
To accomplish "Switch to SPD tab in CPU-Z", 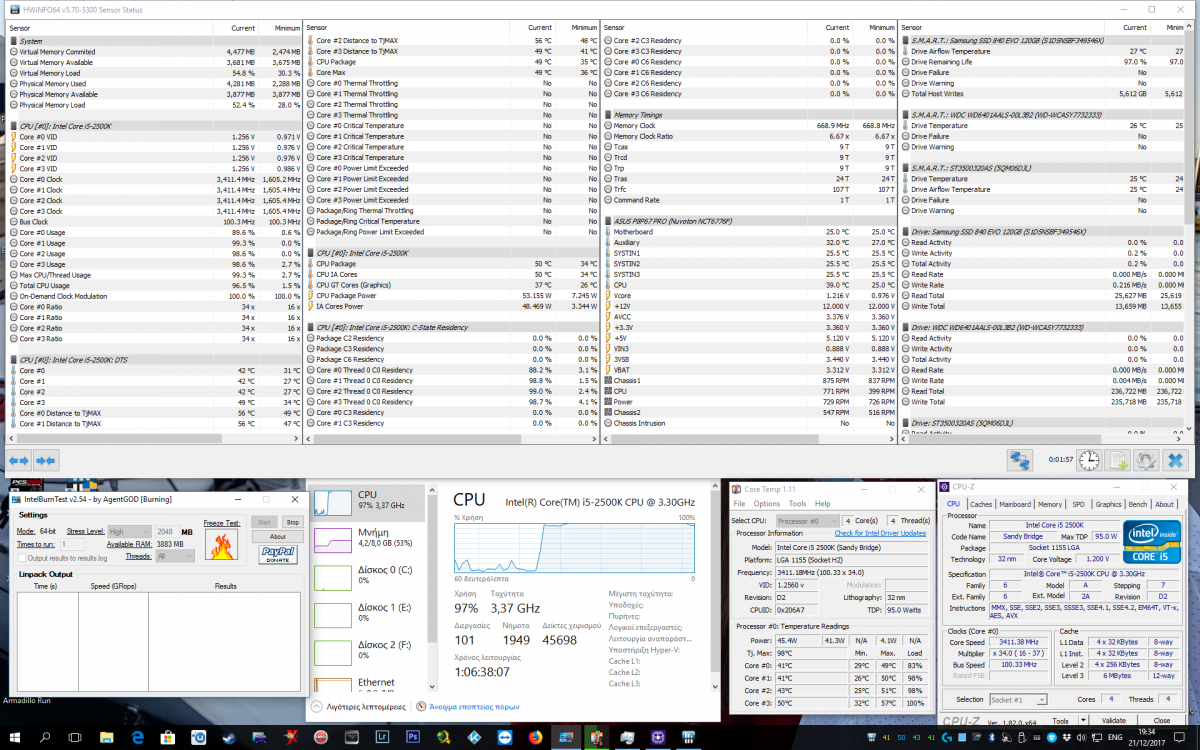I will pos(1078,504).
